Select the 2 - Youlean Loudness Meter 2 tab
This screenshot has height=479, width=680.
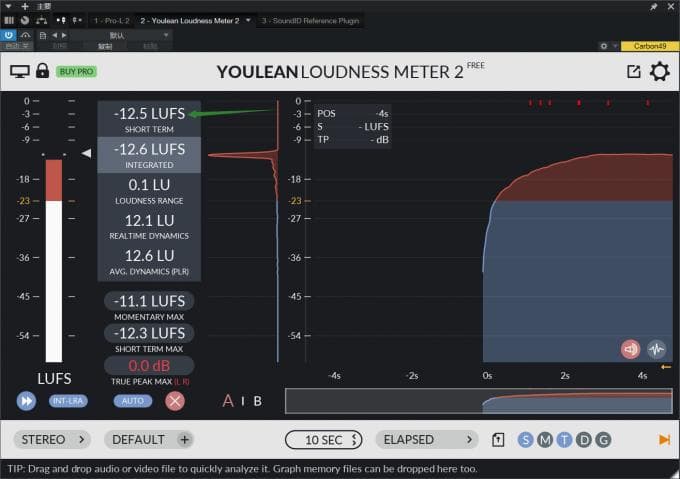coord(190,20)
